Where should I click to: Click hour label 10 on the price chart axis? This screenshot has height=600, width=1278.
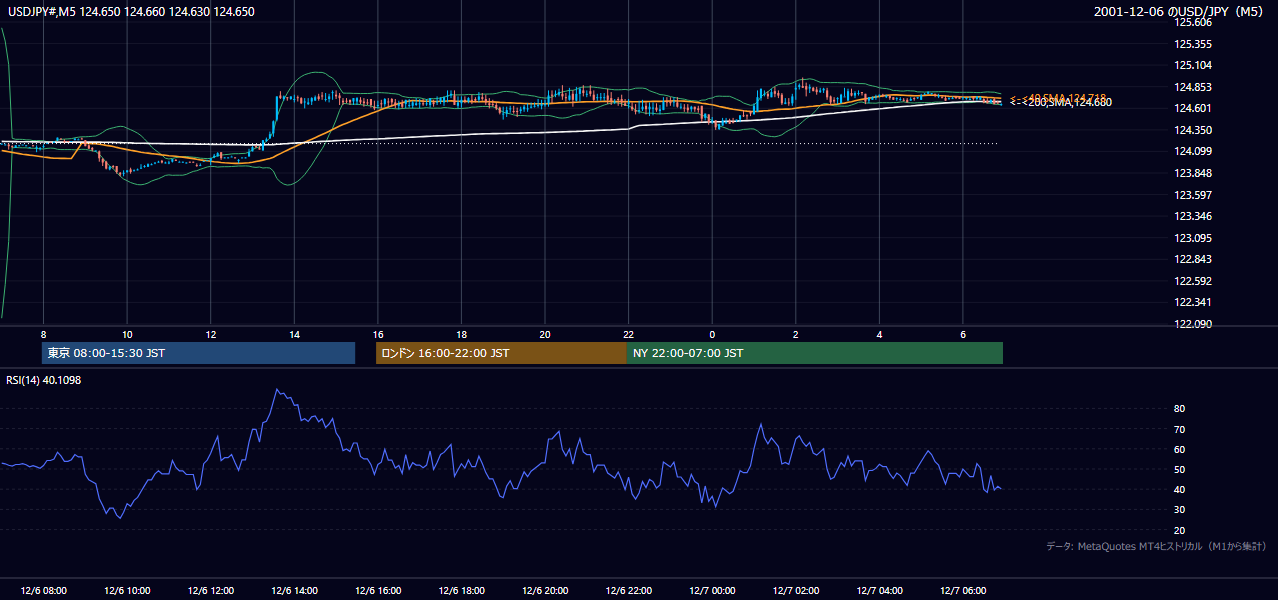pos(127,334)
